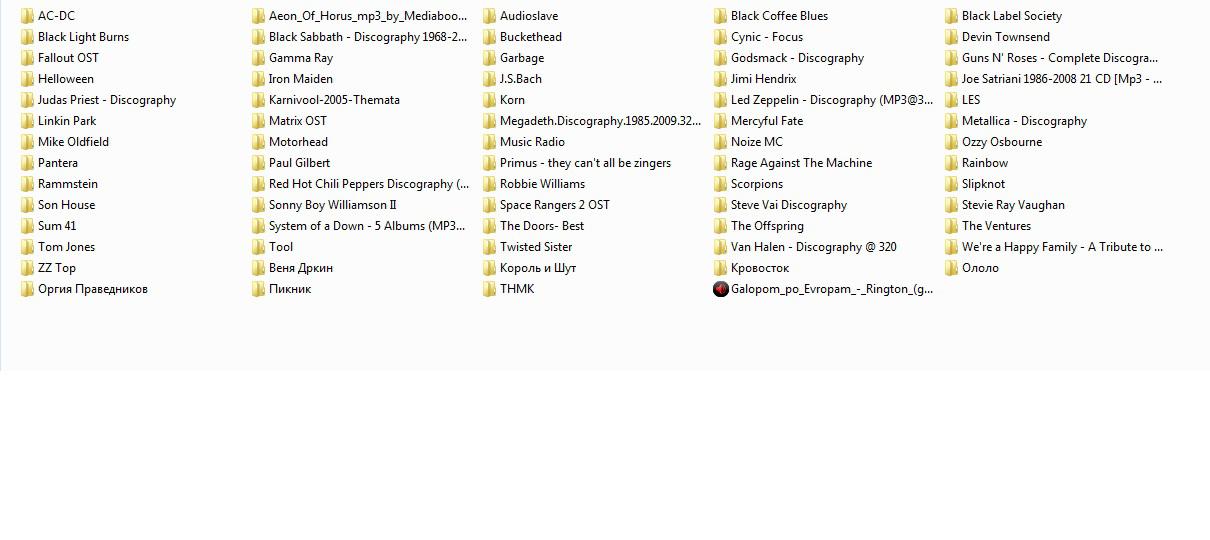The width and height of the screenshot is (1210, 540).
Task: Select the "Paul Gilbert" folder name
Action: tap(299, 163)
